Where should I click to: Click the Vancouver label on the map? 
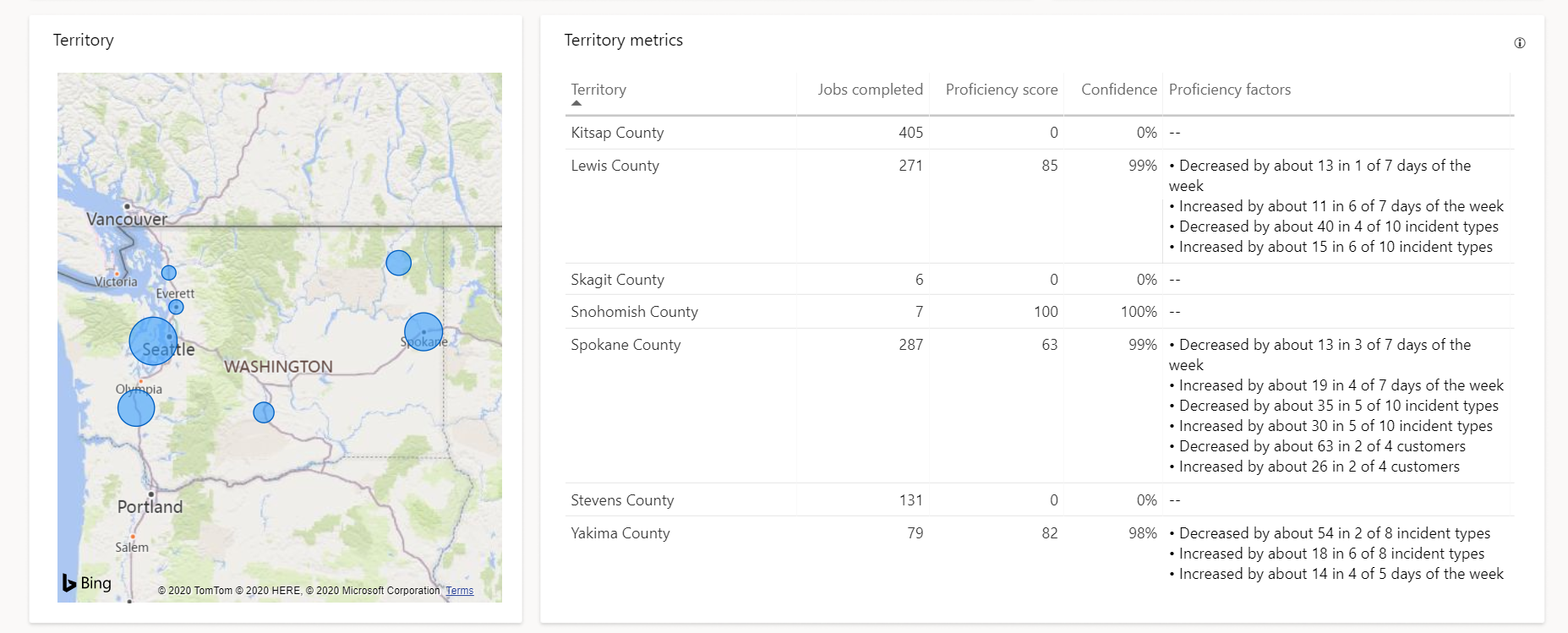tap(127, 219)
